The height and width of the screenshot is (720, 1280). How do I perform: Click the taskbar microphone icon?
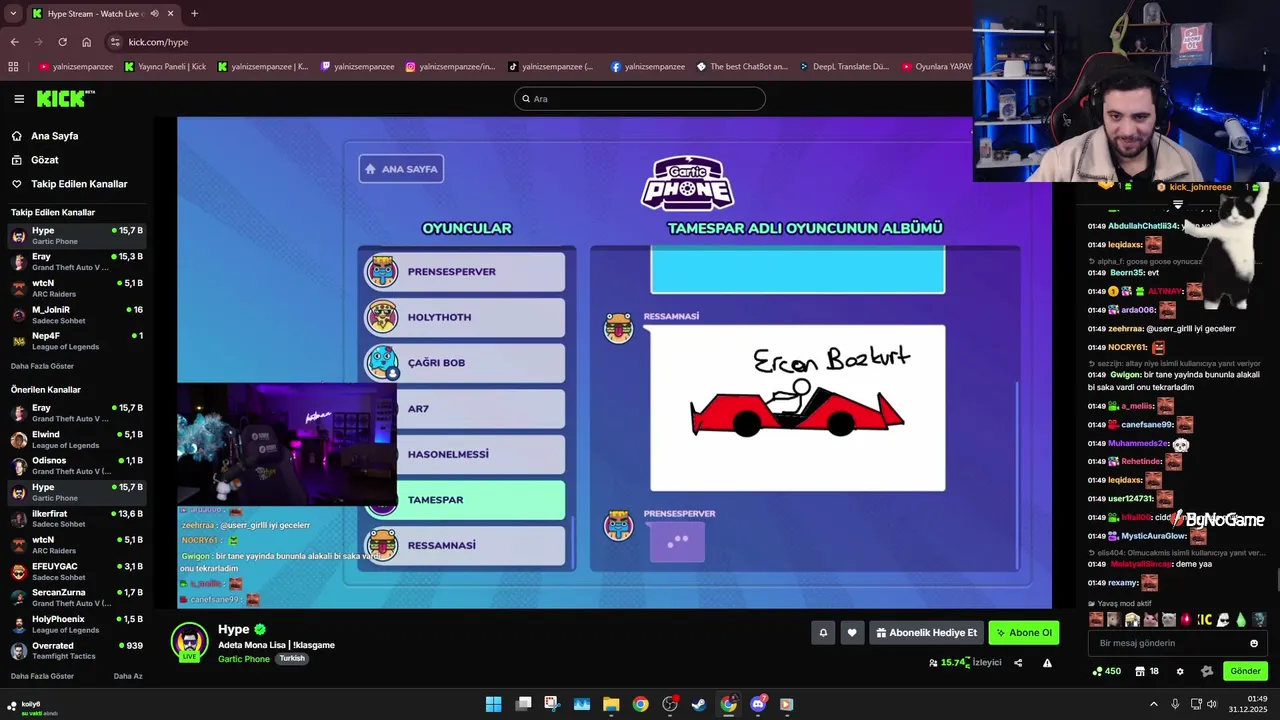1175,704
